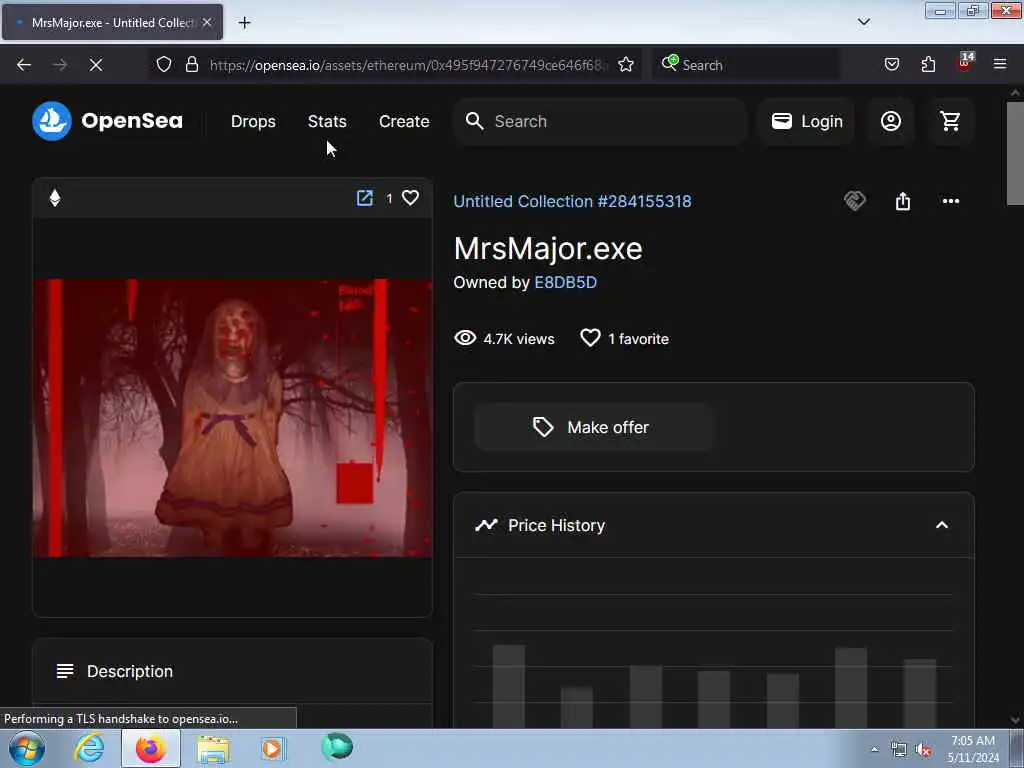Click the Firefox taskbar icon
This screenshot has width=1024, height=768.
point(151,749)
